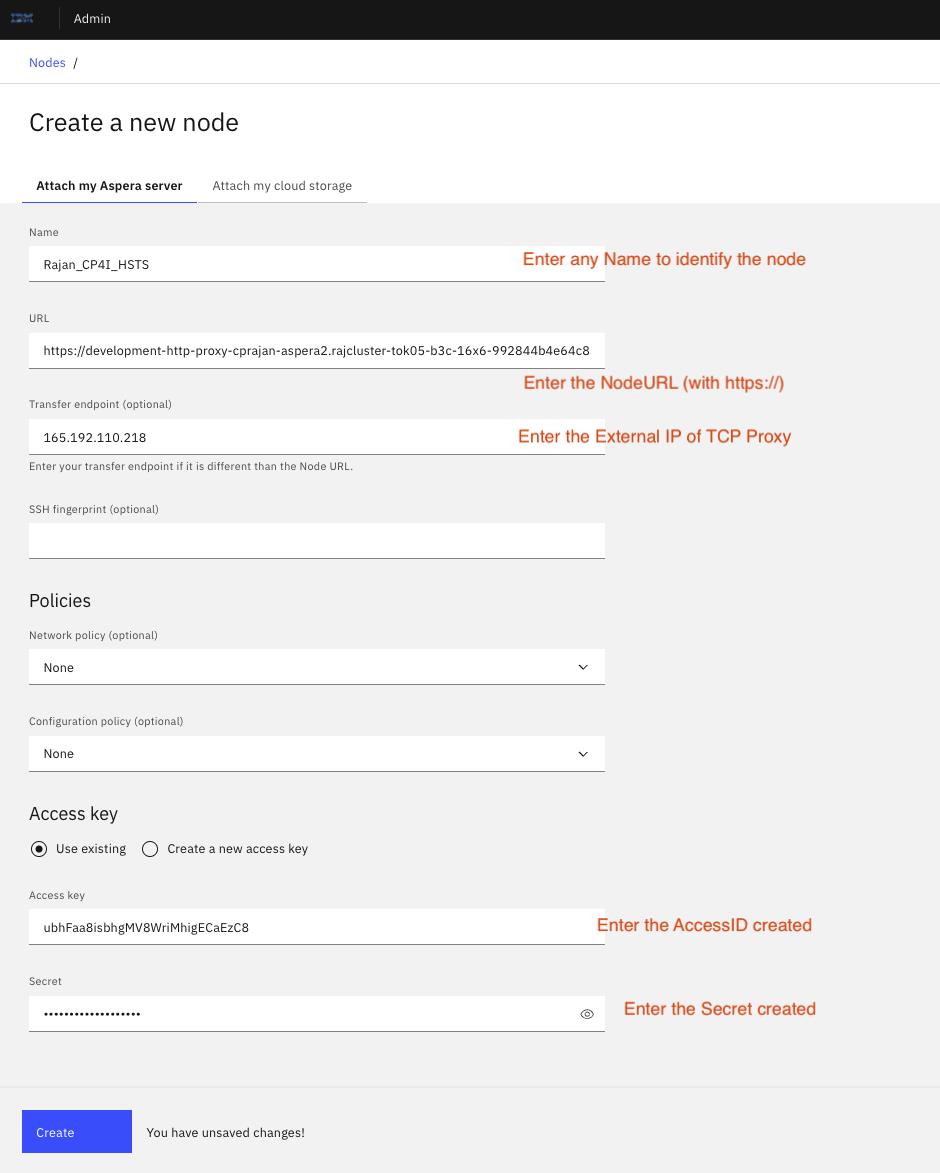Open the Configuration policy dropdown

tap(317, 753)
